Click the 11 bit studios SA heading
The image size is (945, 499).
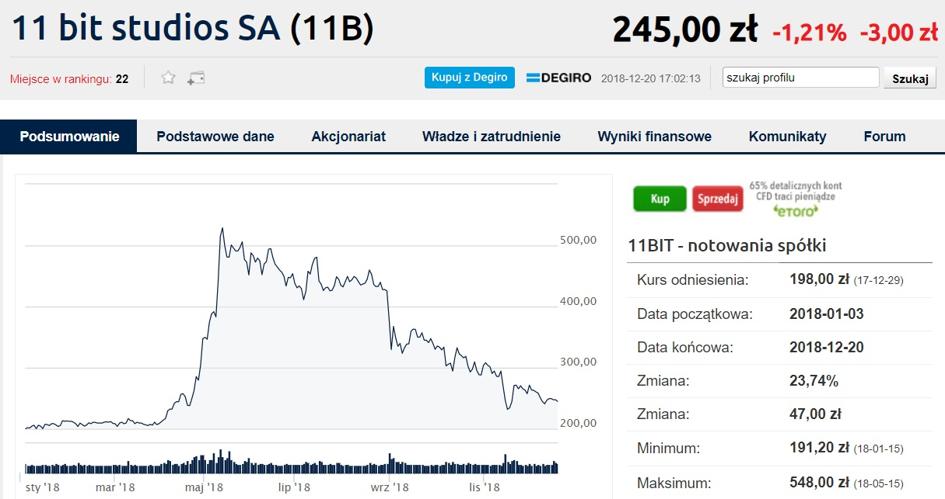(146, 28)
